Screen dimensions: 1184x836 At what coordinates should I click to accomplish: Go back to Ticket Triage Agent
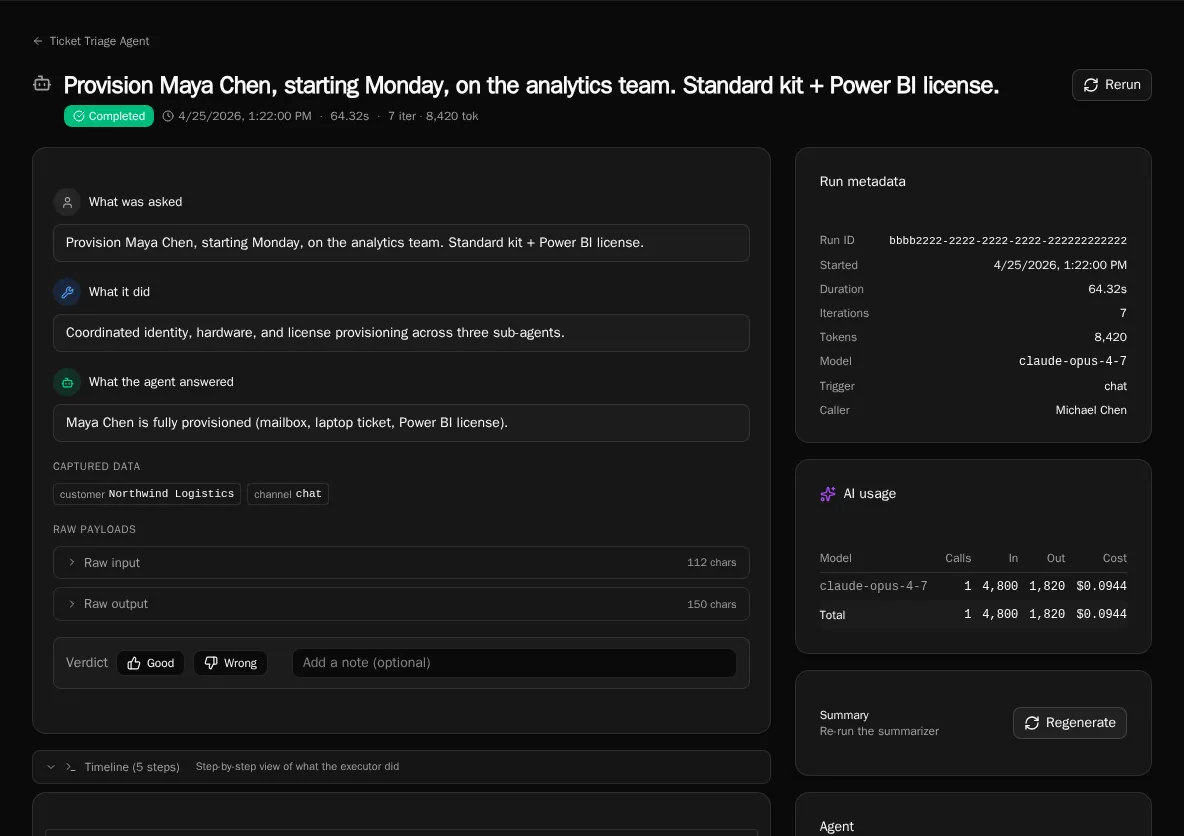click(99, 41)
